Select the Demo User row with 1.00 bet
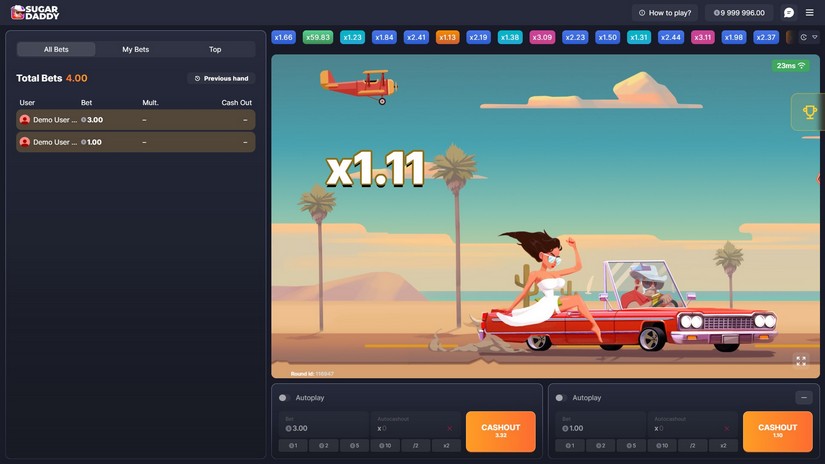Screen dimensions: 825x464 pos(136,142)
